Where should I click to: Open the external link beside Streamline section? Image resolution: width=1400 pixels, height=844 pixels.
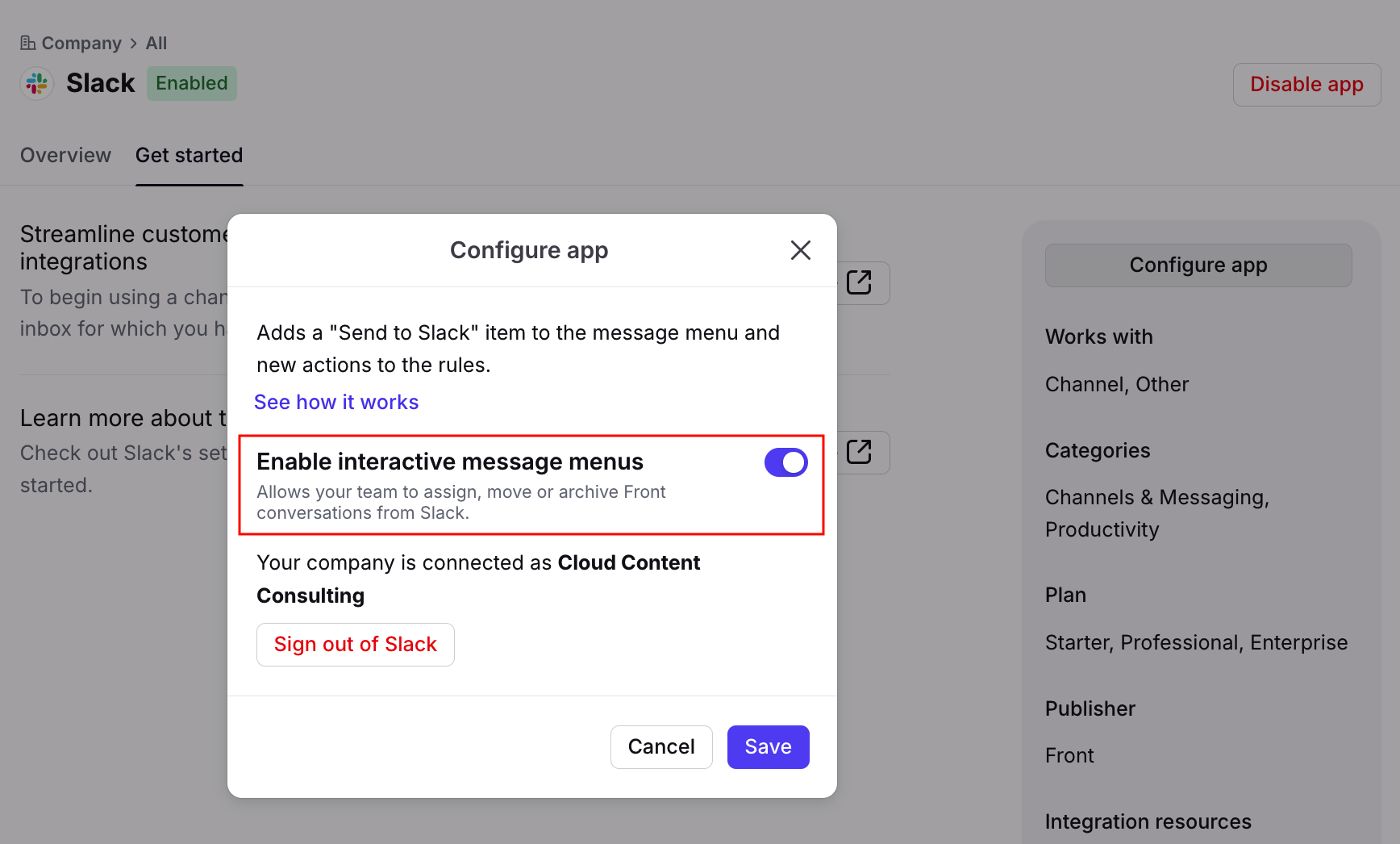click(860, 283)
